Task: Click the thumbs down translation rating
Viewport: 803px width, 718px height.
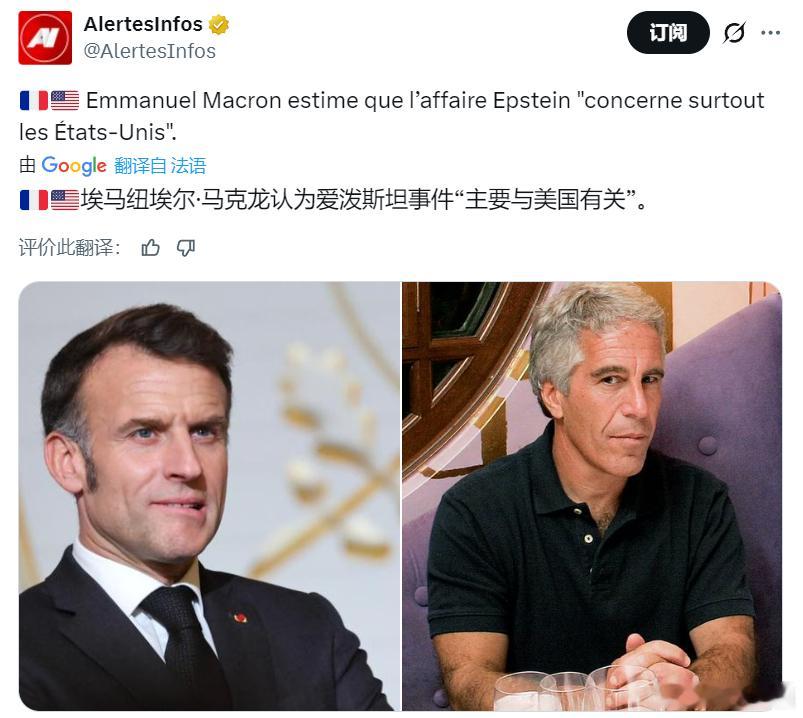Action: click(185, 248)
